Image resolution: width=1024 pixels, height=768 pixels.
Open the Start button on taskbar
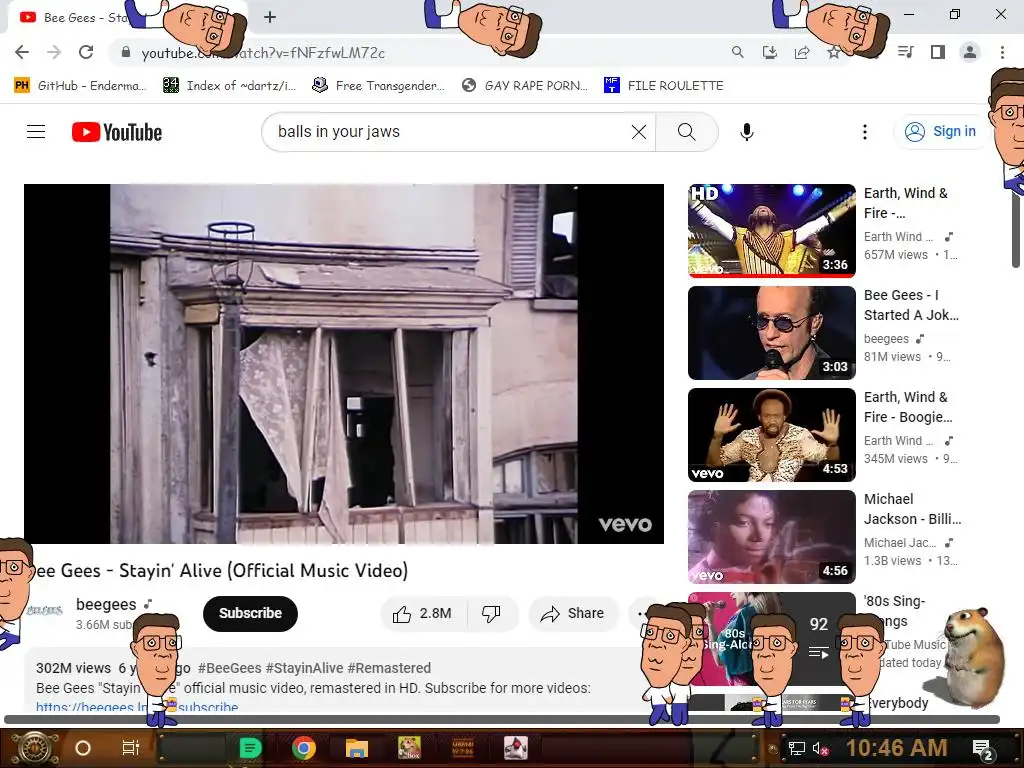coord(36,748)
